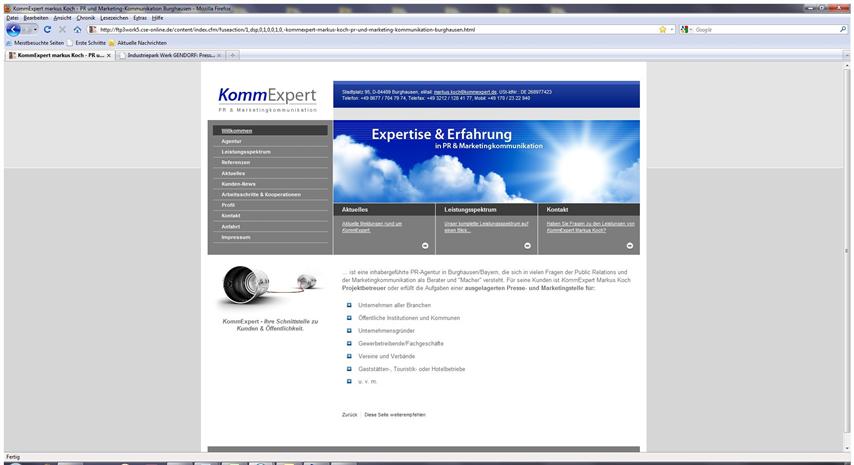Open the Hilfe menu

click(157, 18)
